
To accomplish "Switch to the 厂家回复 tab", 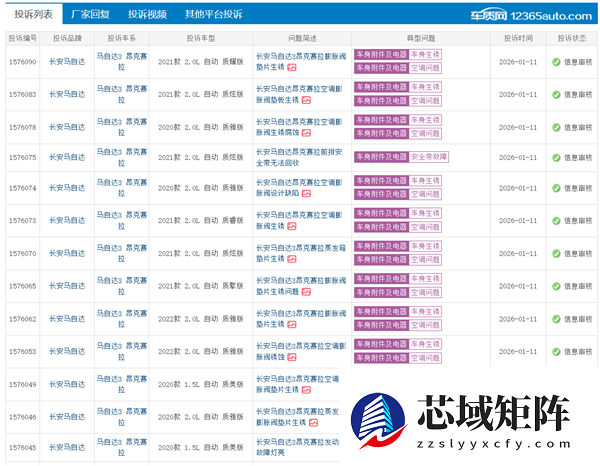I will tap(90, 14).
